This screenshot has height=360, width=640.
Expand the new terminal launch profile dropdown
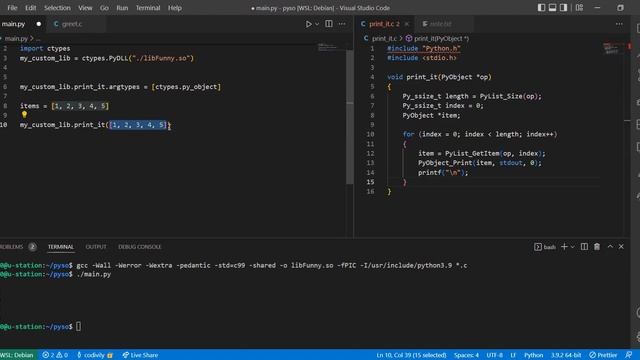pos(572,247)
